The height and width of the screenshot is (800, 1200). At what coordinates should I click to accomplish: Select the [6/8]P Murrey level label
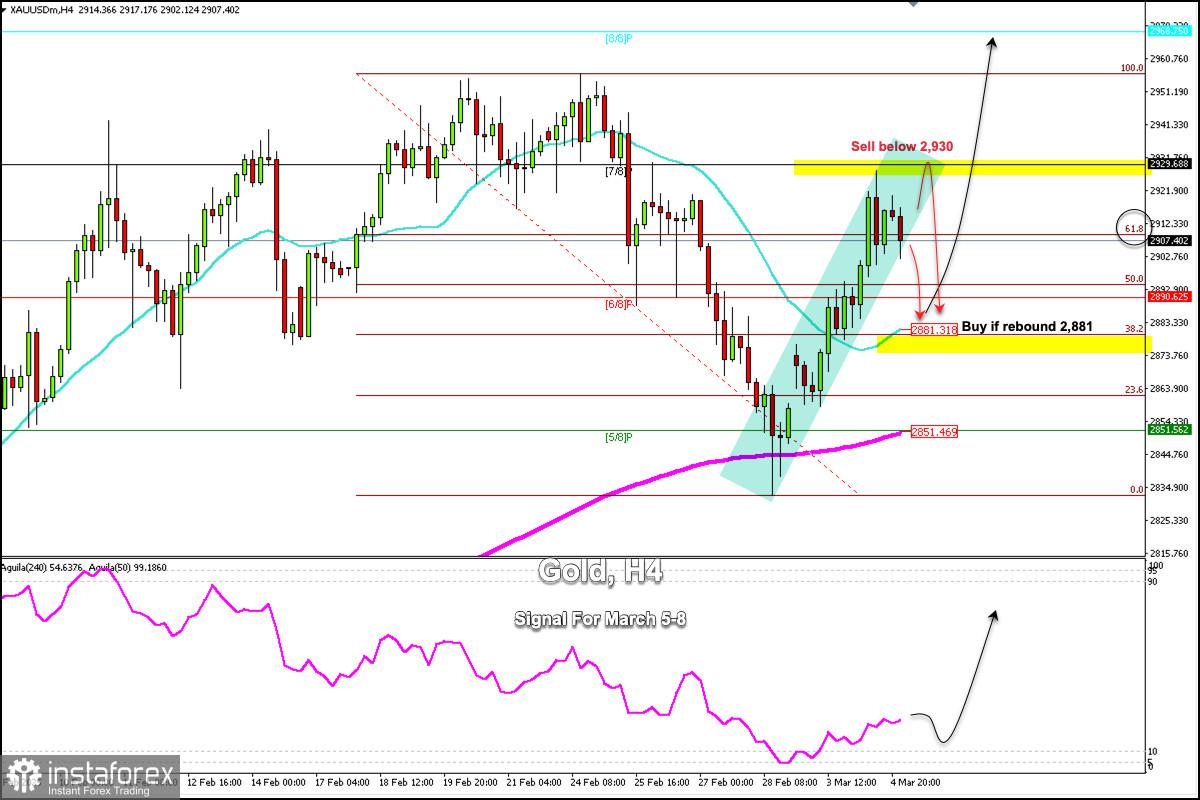tap(620, 304)
